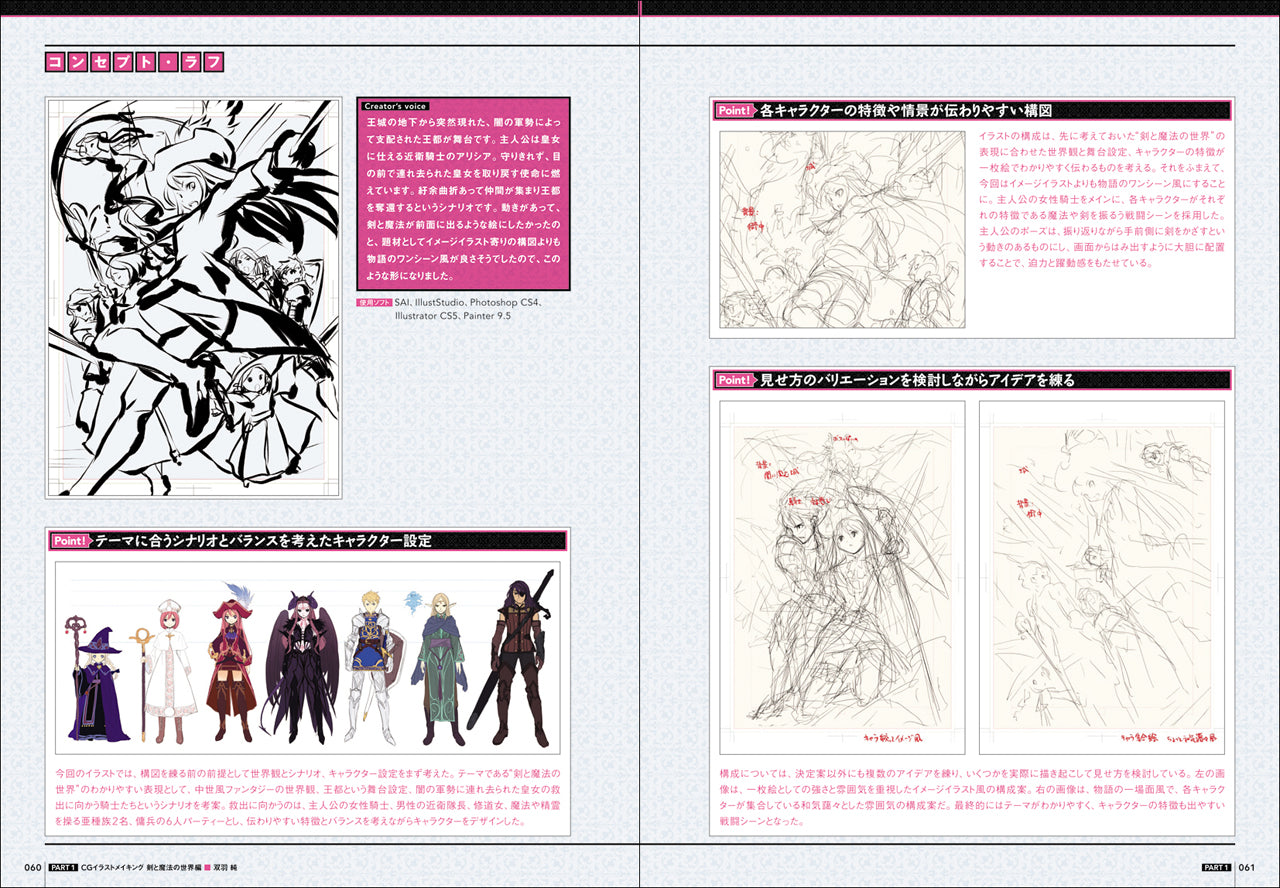Open the left rough sketch with two central figures
The height and width of the screenshot is (888, 1280).
pos(841,577)
